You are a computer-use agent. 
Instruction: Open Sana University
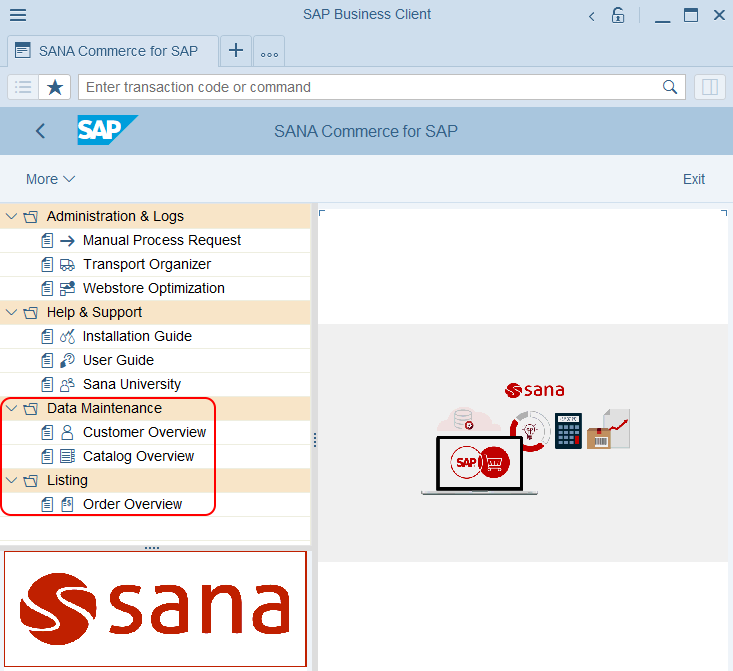(132, 384)
